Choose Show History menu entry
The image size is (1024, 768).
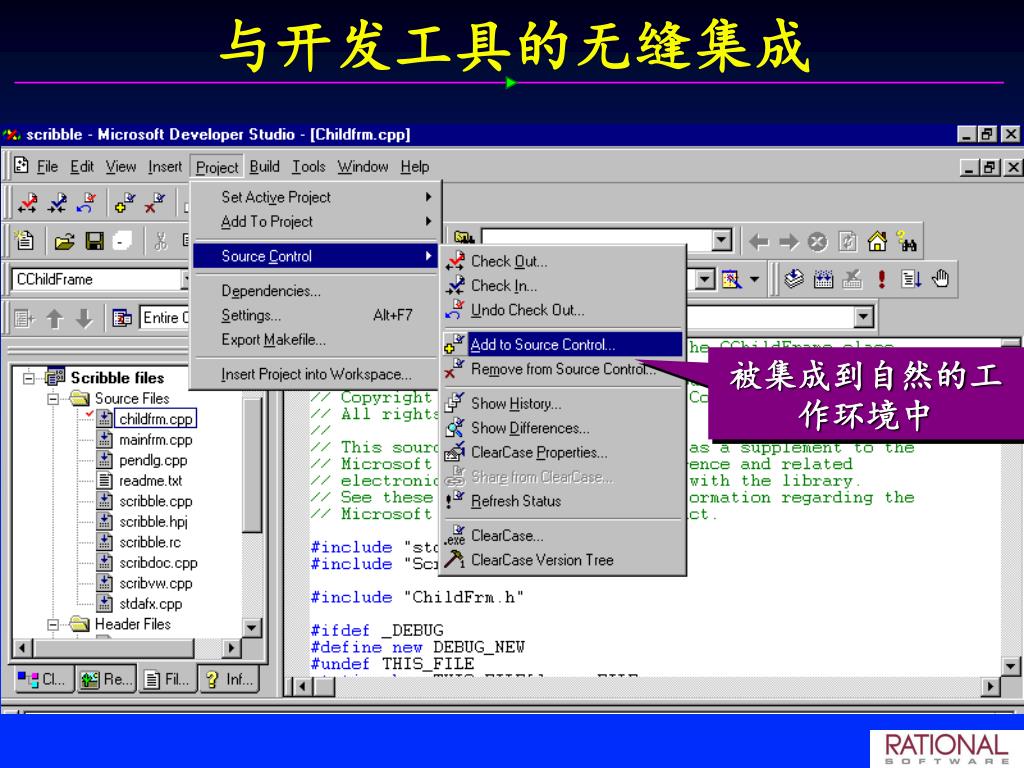tap(562, 404)
